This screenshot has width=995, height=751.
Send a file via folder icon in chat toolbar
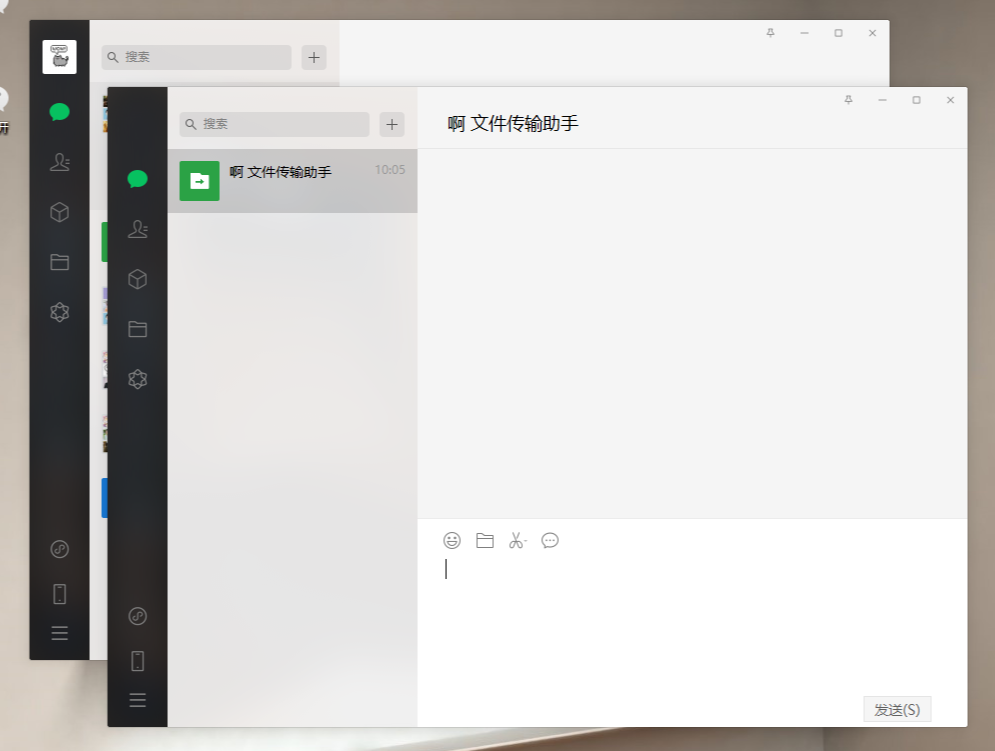pos(485,540)
